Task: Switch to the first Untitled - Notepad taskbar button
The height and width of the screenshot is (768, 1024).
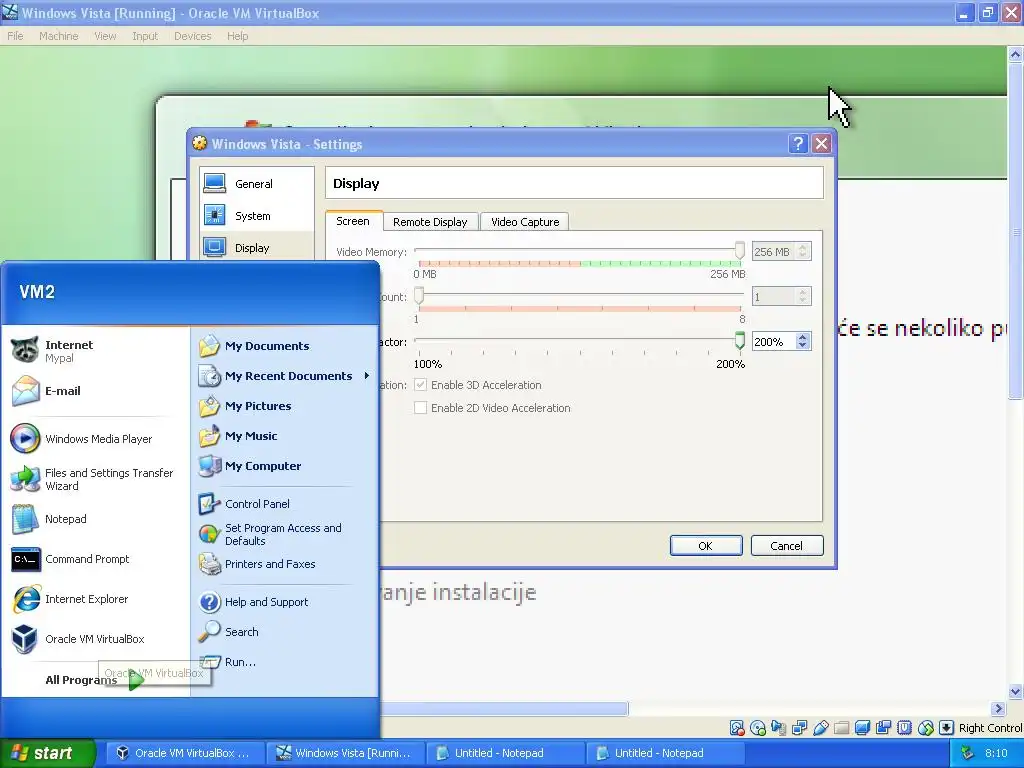Action: click(505, 753)
